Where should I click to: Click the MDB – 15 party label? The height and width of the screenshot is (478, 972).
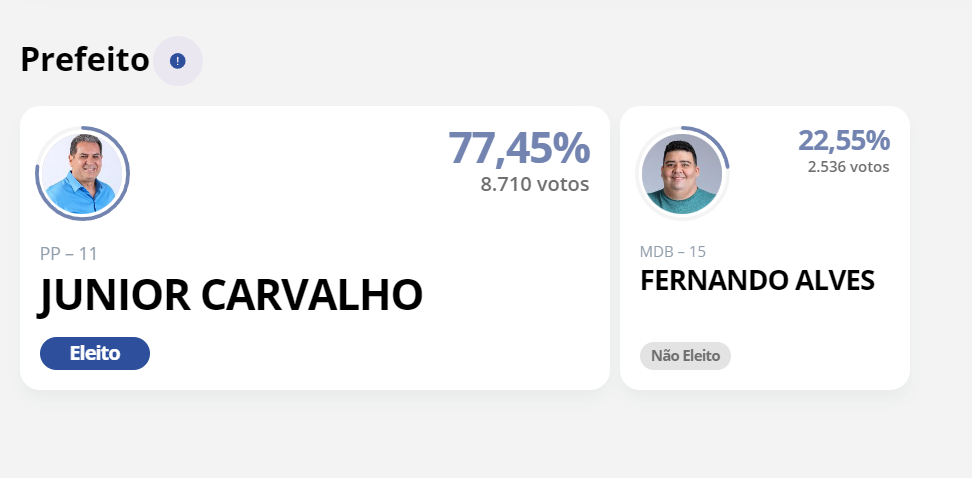click(673, 251)
